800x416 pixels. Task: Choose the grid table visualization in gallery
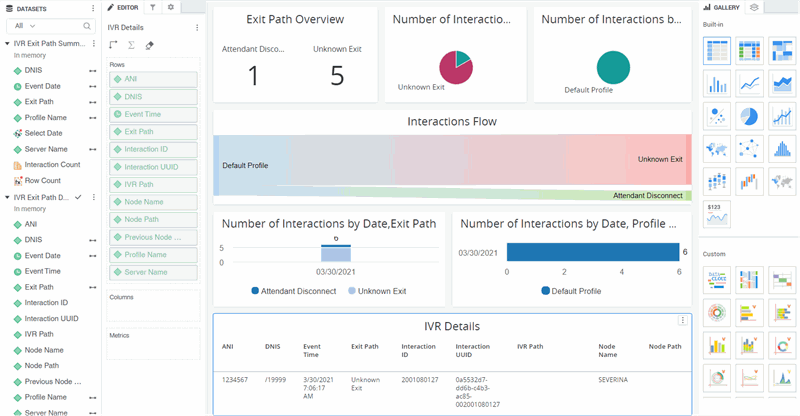pos(716,50)
